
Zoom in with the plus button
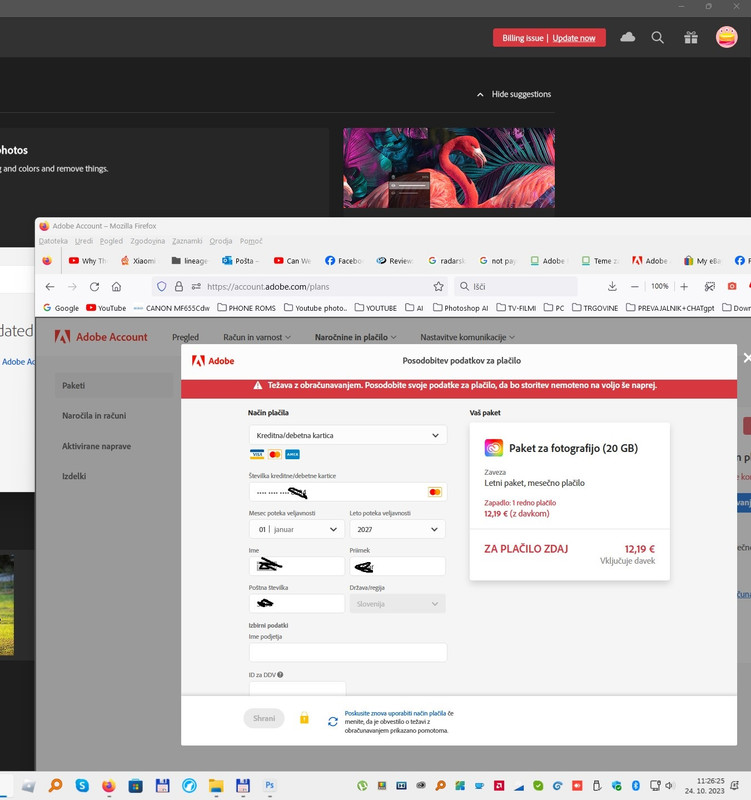(x=684, y=287)
